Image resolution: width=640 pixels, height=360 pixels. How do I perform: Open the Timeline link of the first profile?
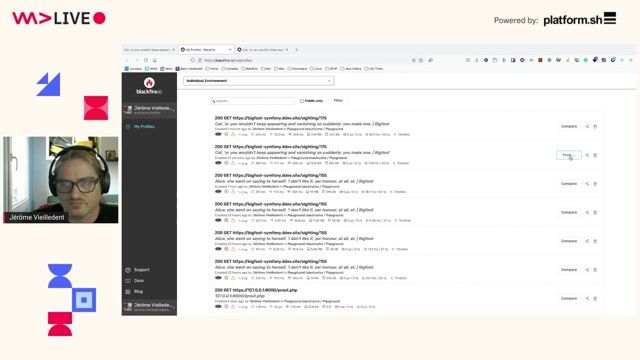coord(402,134)
